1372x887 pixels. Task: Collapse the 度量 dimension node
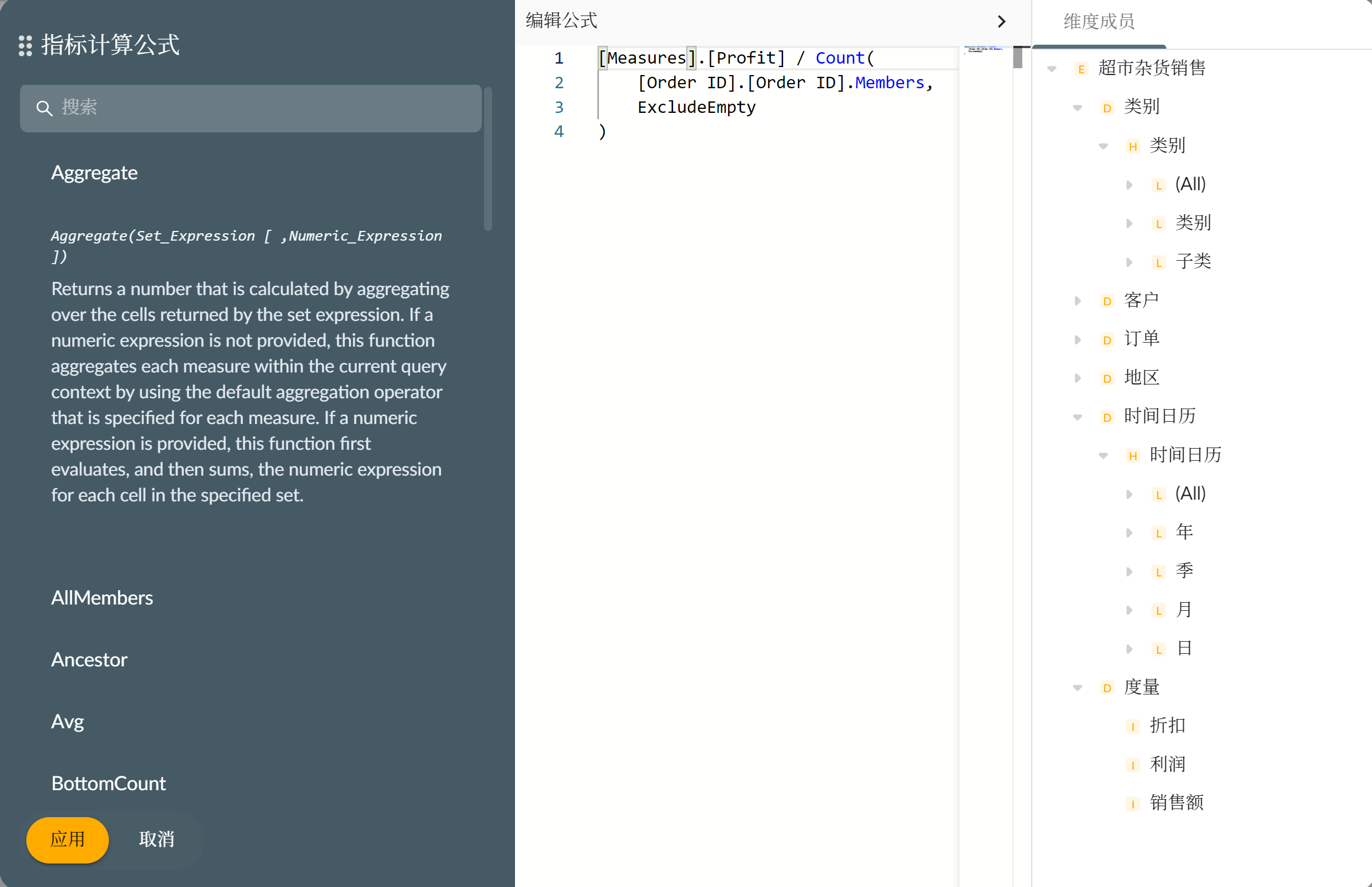(1077, 688)
